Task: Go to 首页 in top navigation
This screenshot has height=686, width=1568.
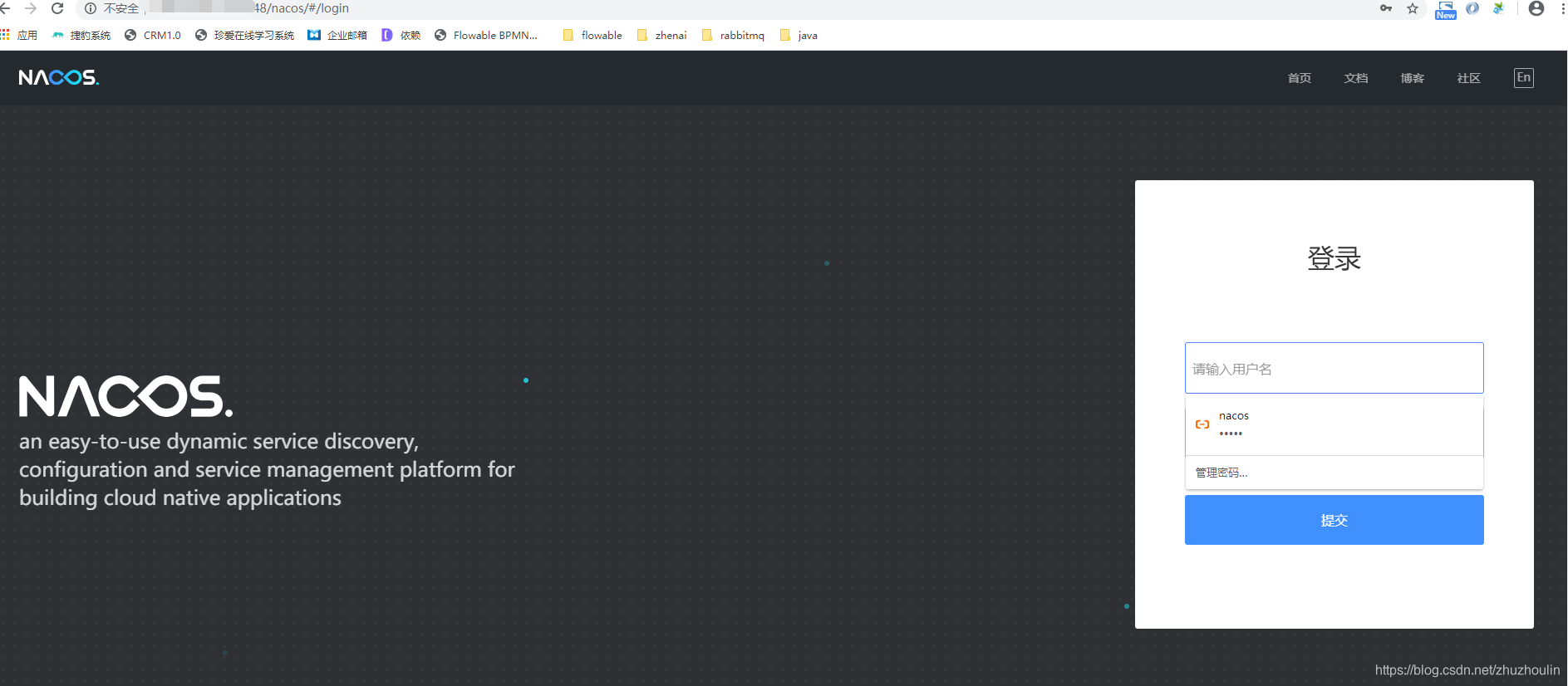Action: [1300, 78]
